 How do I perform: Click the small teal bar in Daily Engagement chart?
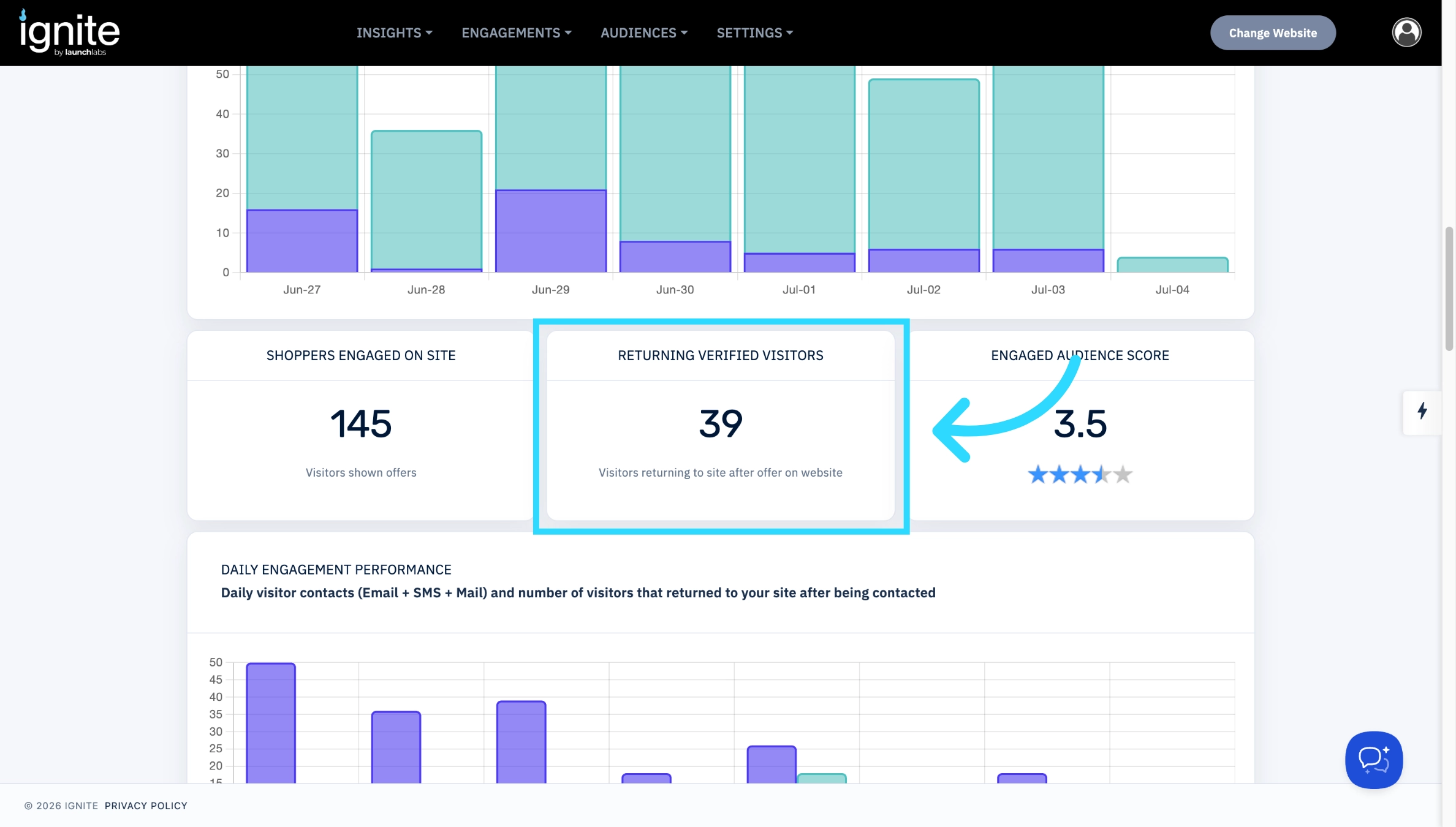[x=822, y=779]
